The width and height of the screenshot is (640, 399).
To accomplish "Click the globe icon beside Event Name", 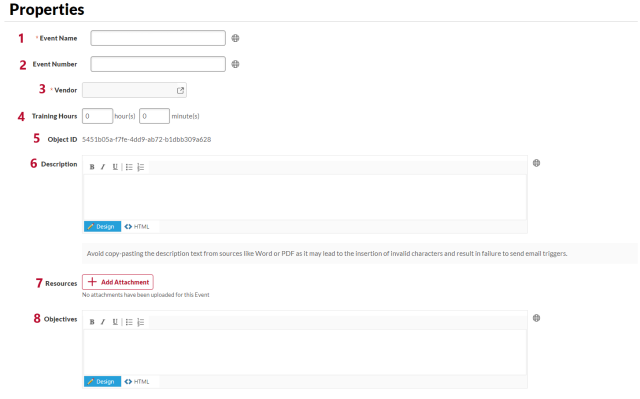I will [x=236, y=38].
